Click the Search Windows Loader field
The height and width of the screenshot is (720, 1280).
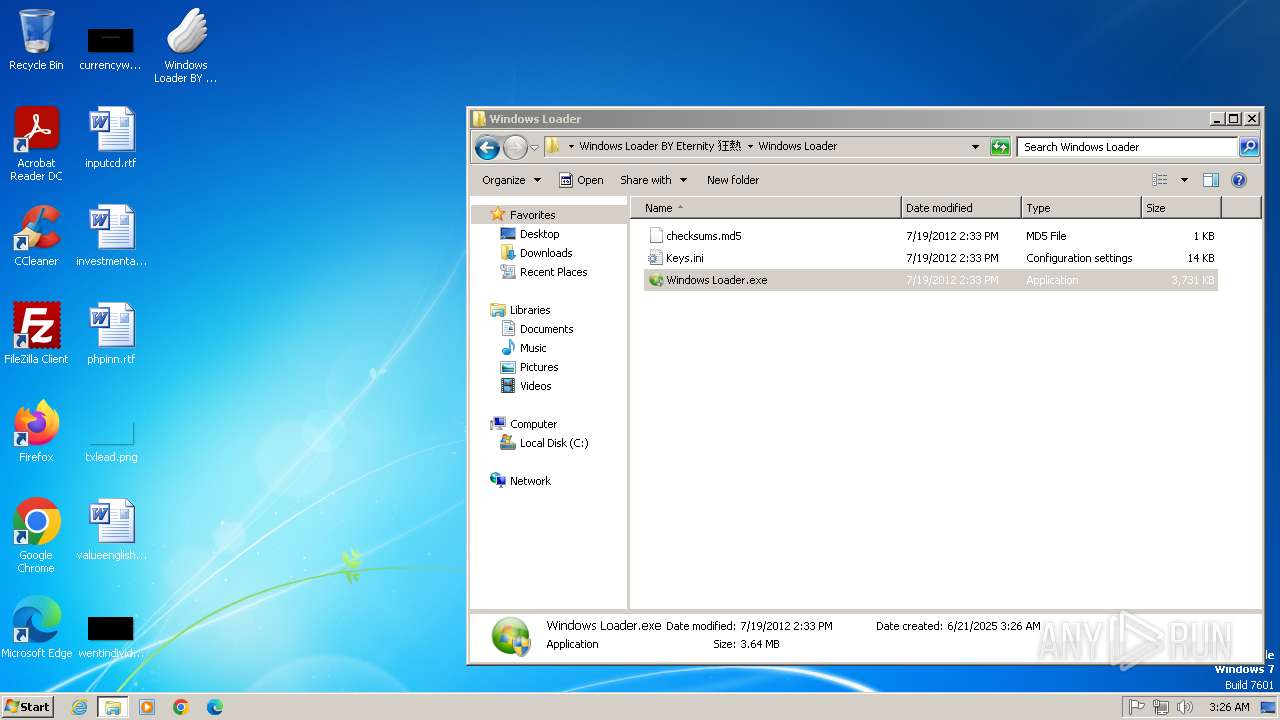tap(1128, 147)
